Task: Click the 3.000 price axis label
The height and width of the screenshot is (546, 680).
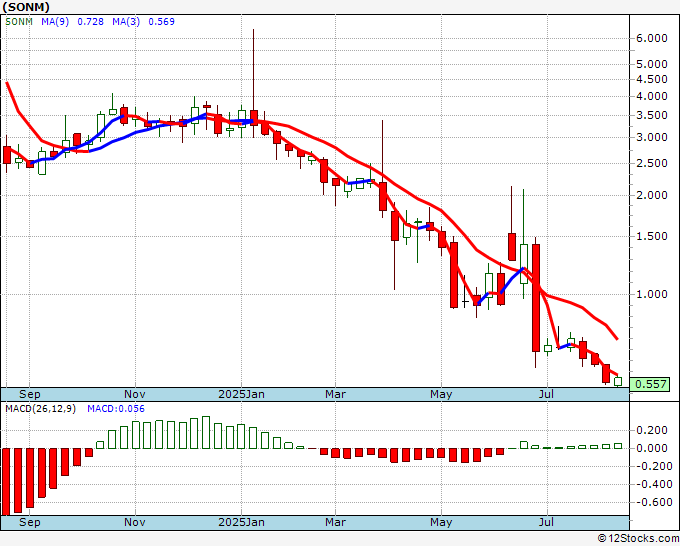Action: 651,137
